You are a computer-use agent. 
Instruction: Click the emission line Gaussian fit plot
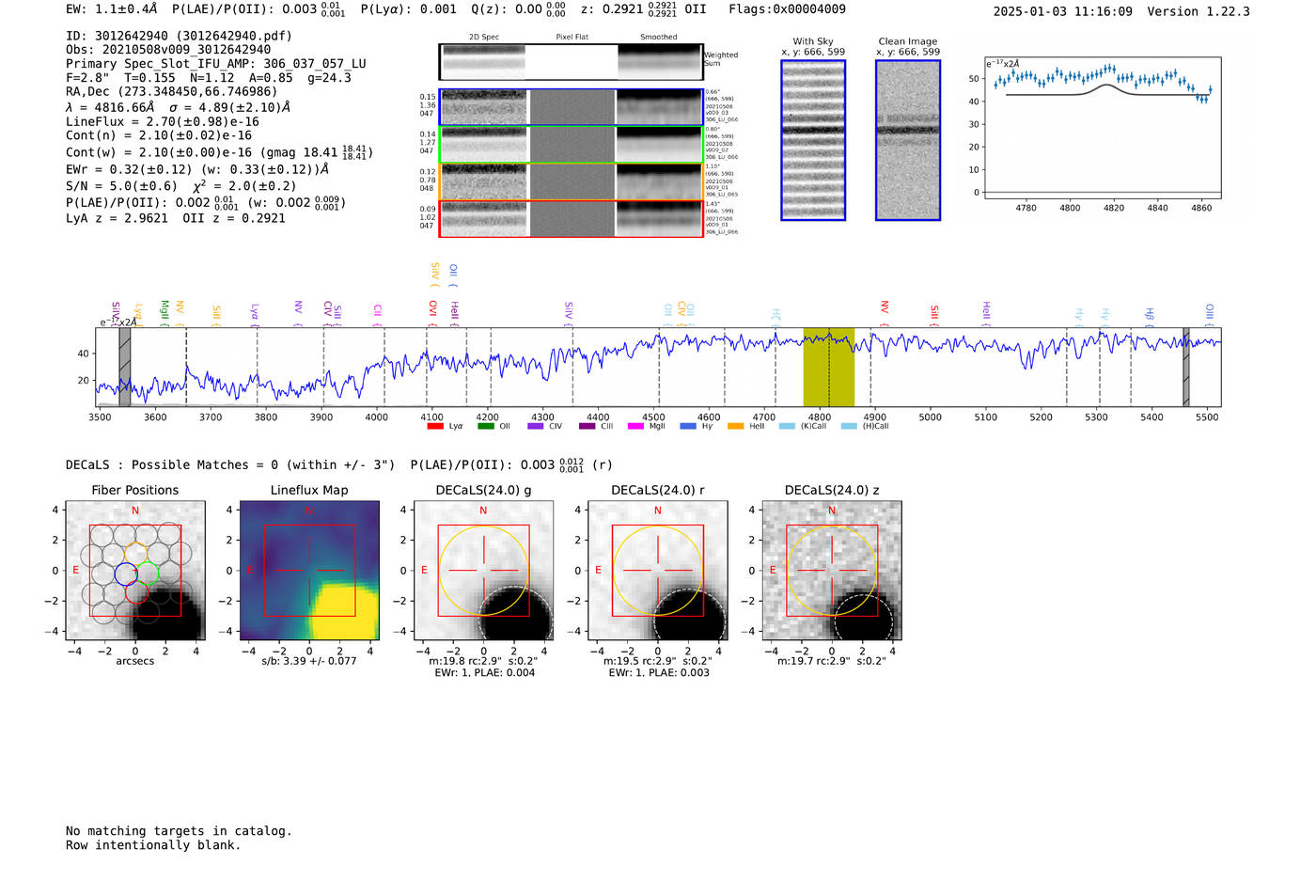(1103, 128)
